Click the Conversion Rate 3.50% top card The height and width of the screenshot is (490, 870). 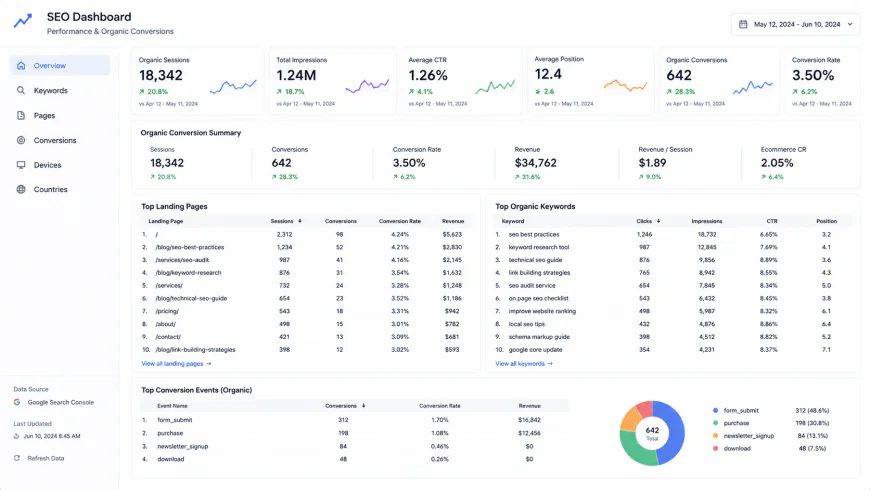click(822, 81)
